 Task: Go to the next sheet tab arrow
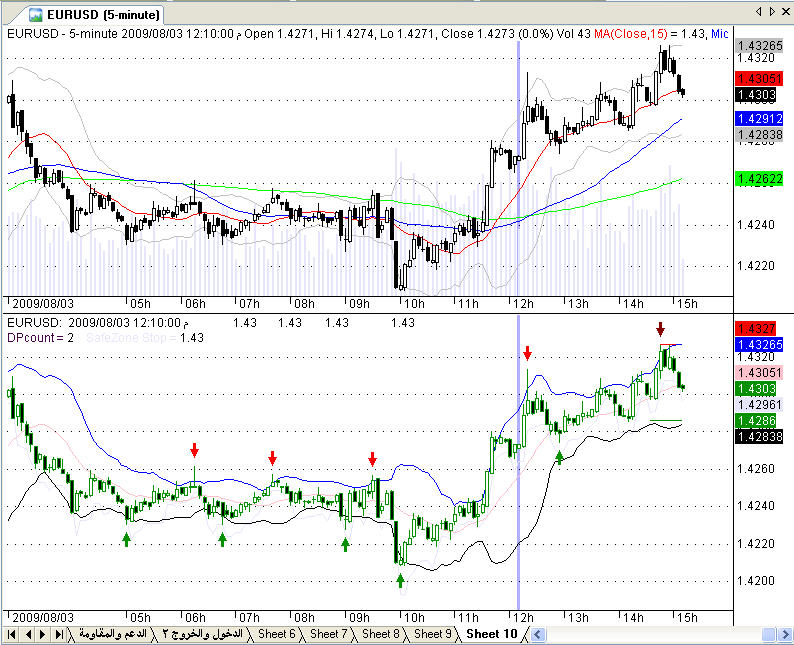43,634
